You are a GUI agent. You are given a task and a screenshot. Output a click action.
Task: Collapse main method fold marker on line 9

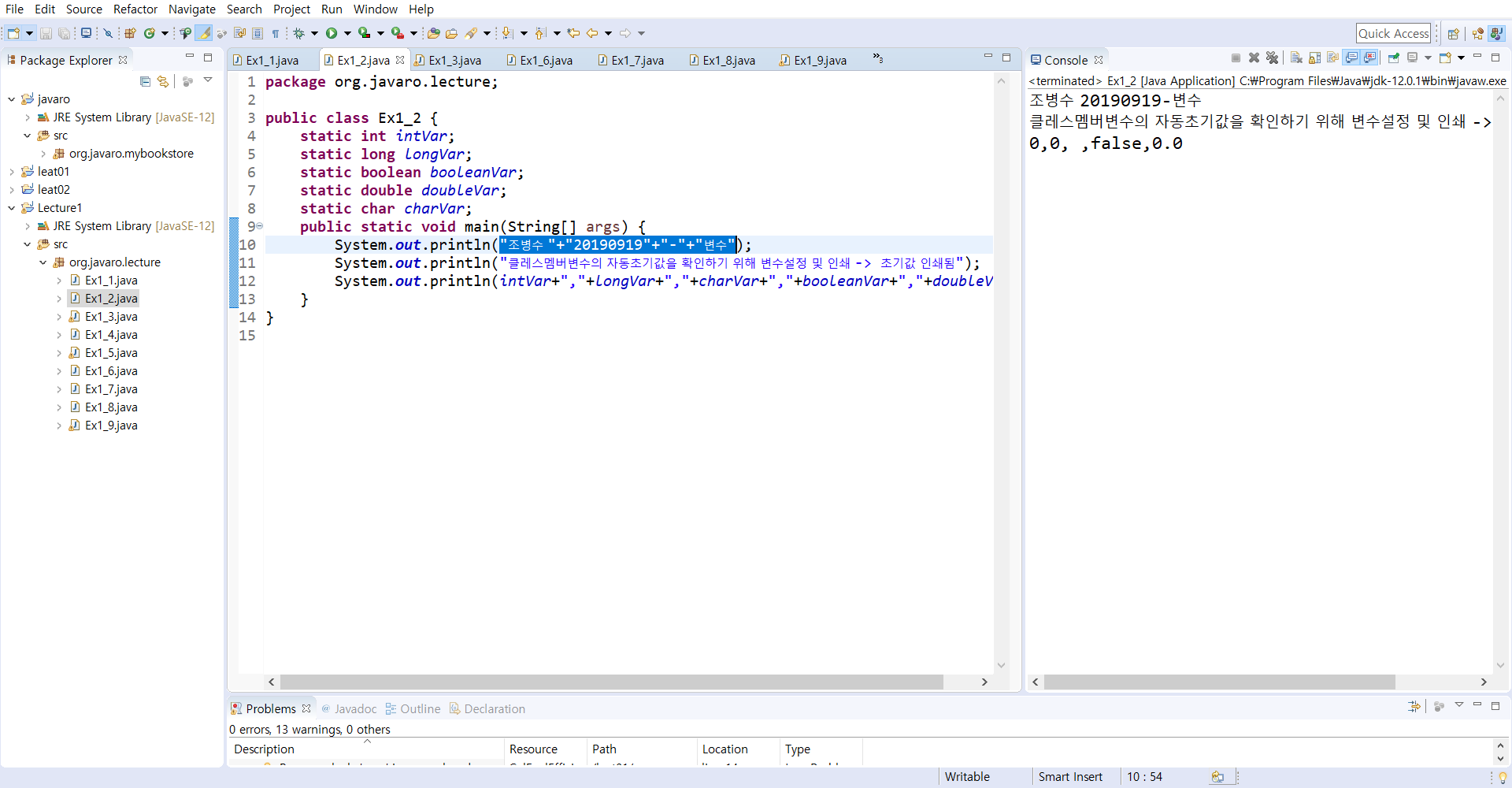coord(260,227)
